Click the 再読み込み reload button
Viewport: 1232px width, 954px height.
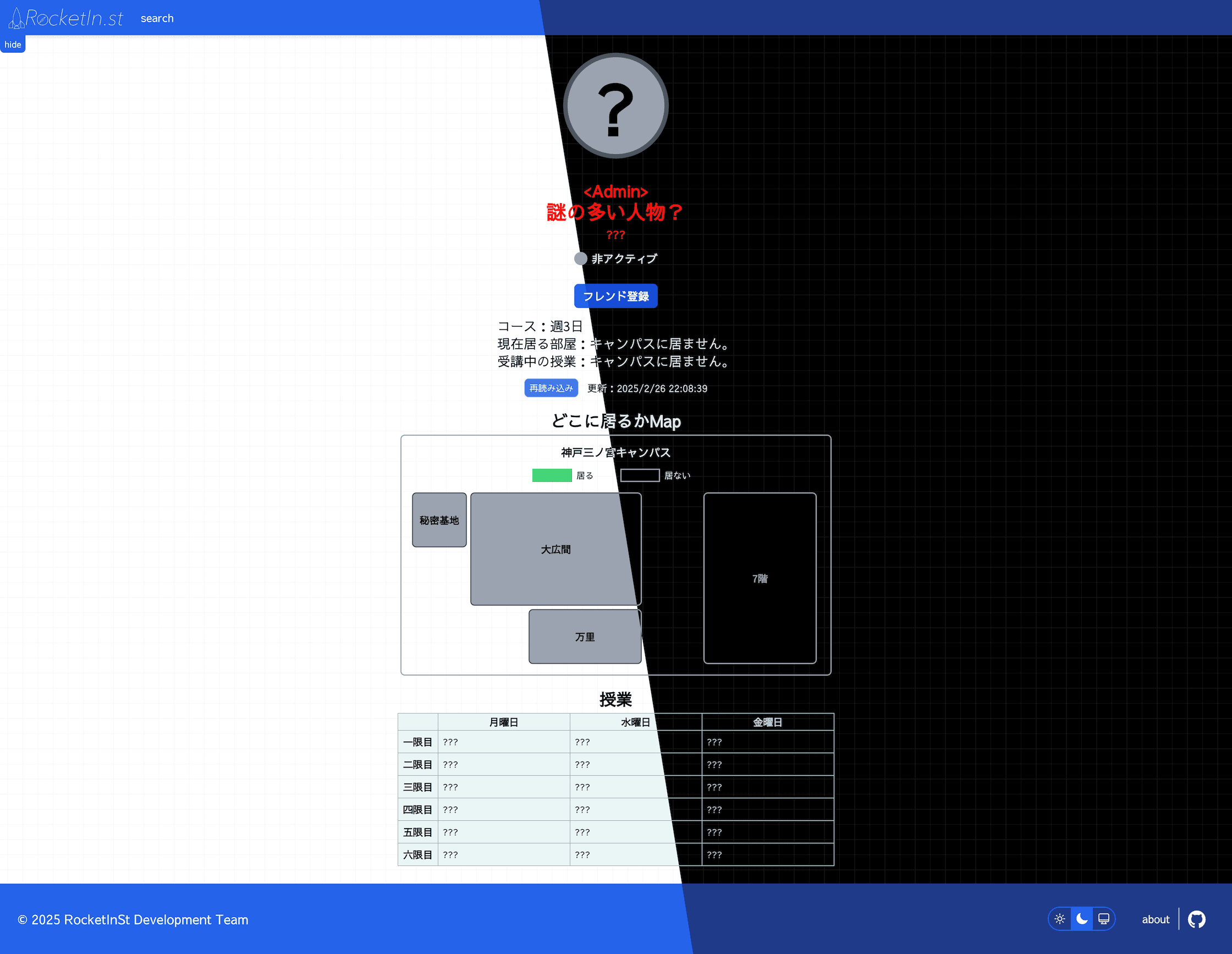551,388
